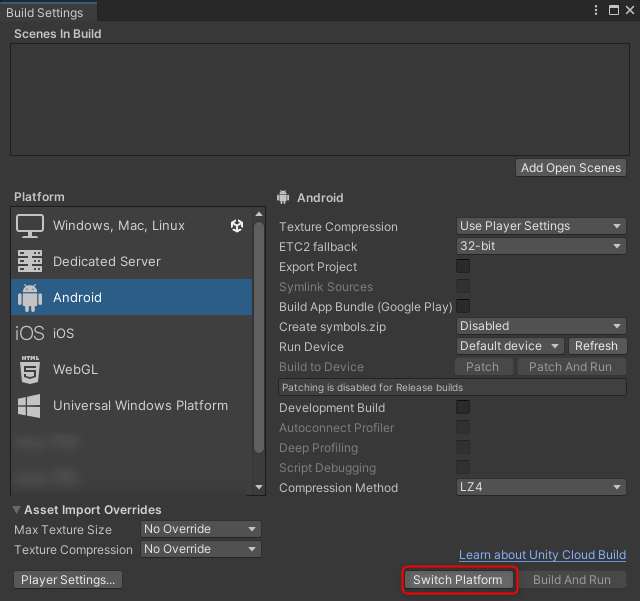Click the Create symbols.zip label
The height and width of the screenshot is (601, 640).
(333, 327)
